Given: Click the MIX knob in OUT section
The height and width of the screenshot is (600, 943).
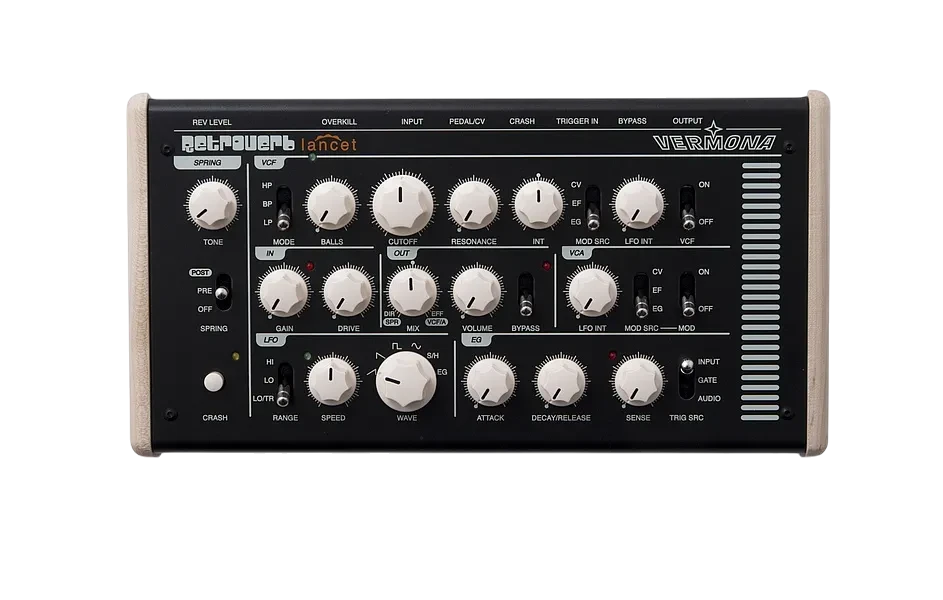Looking at the screenshot, I should (x=412, y=292).
